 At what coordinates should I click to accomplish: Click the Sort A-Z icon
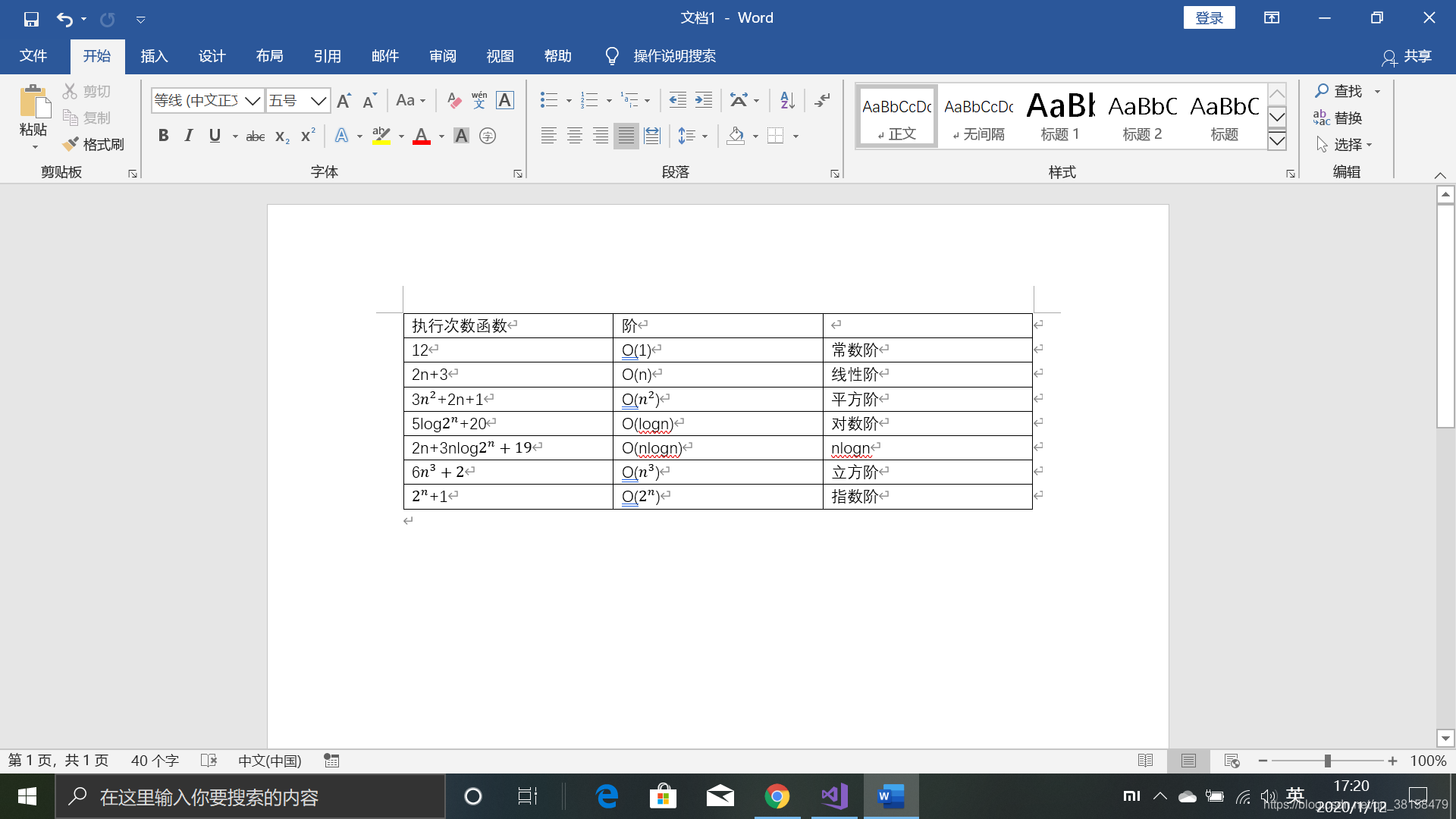tap(787, 100)
